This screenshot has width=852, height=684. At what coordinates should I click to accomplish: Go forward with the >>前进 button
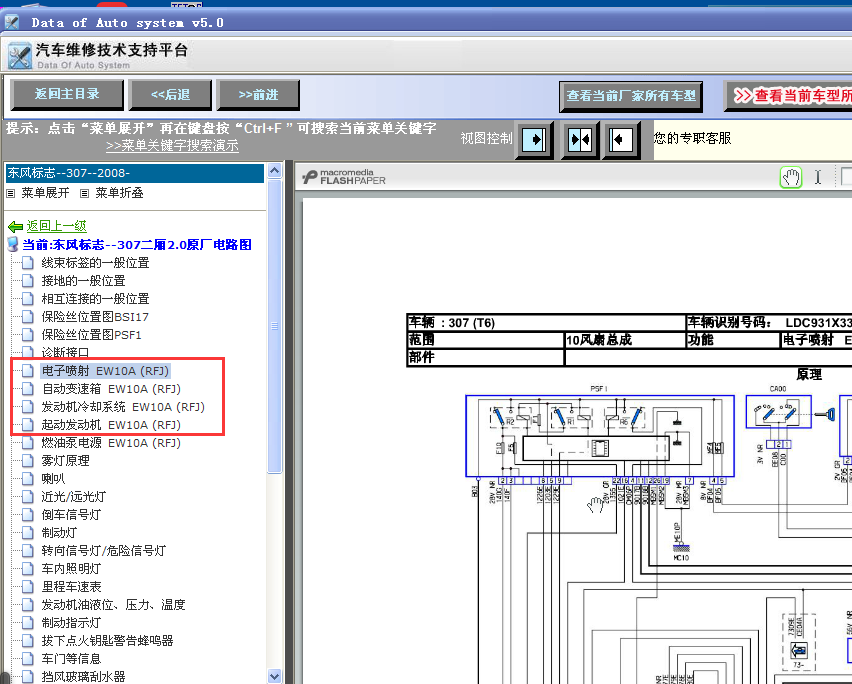click(258, 95)
